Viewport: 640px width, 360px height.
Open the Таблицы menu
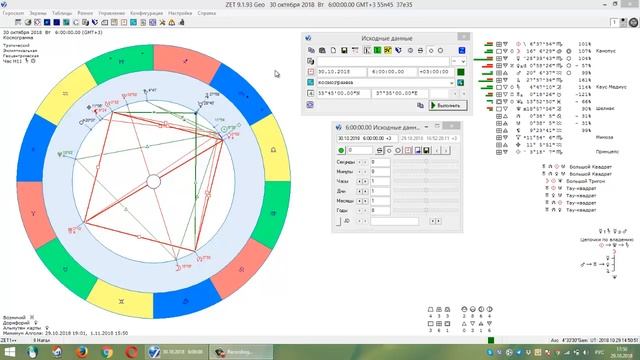[62, 13]
